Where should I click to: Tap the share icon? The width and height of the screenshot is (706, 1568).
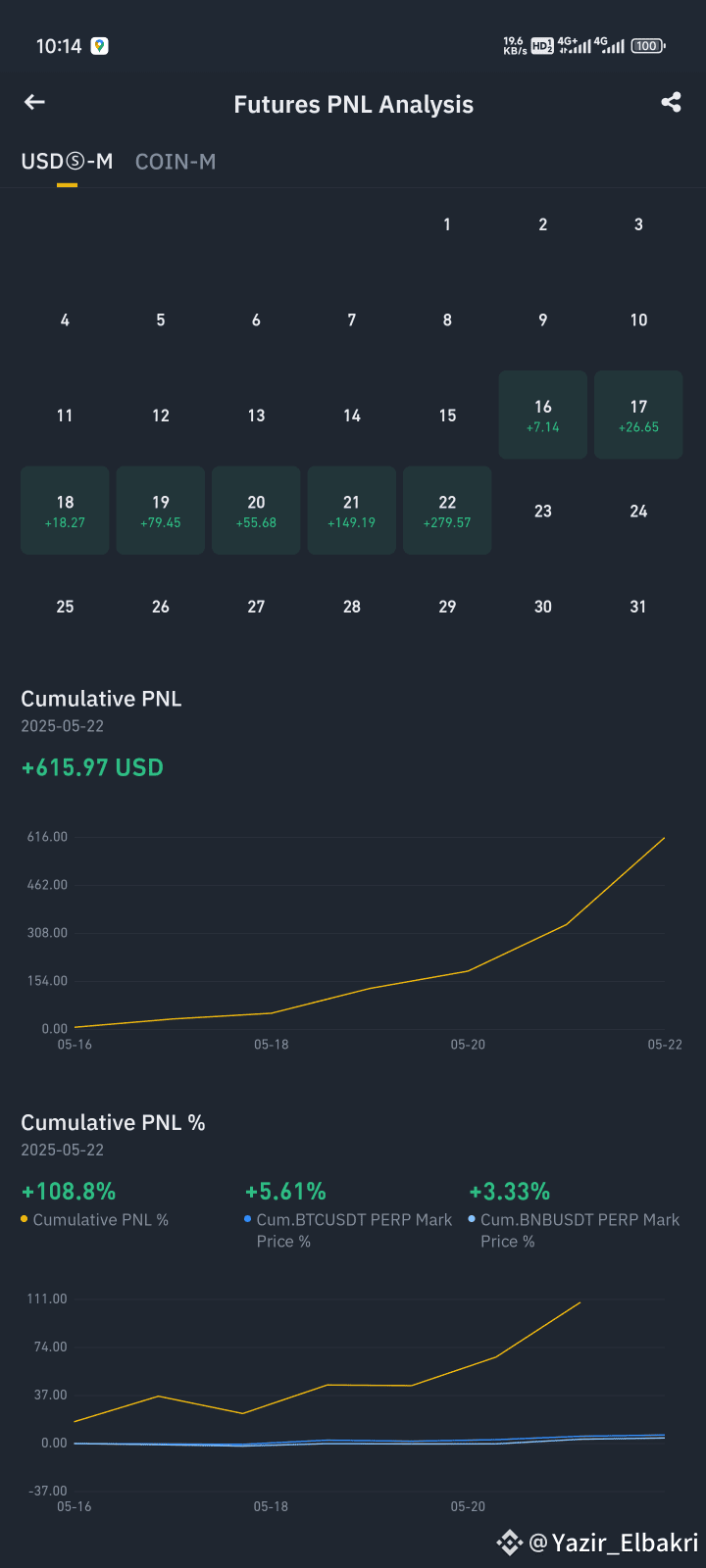click(x=671, y=102)
